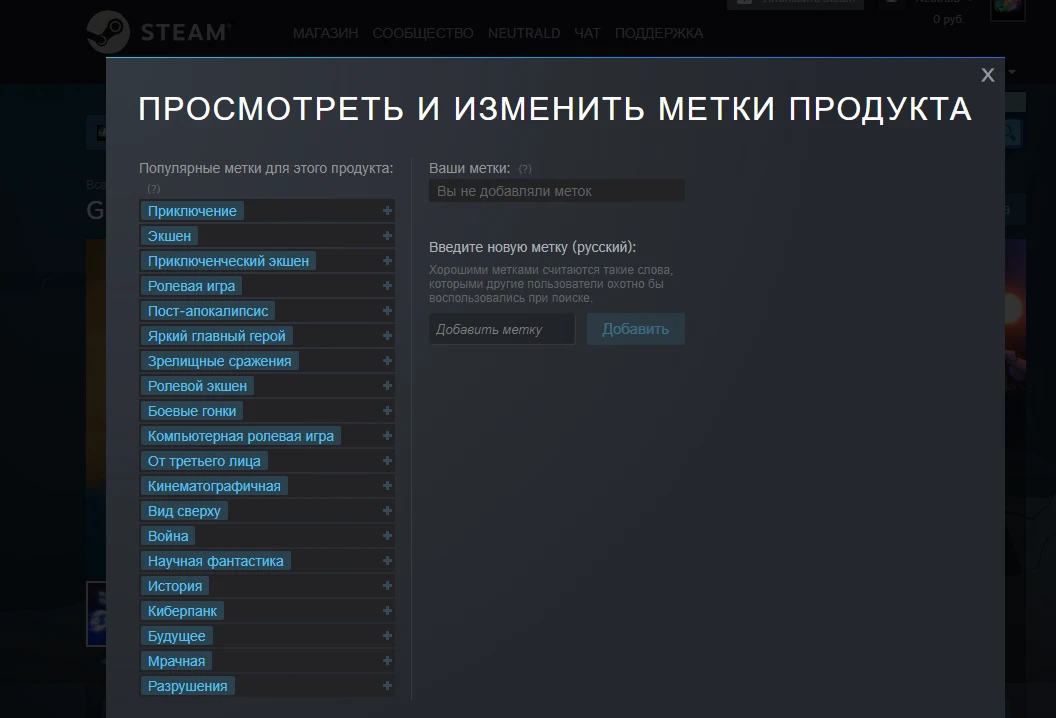Screen dimensions: 1056x718
Task: Add Киберпанк tag using its plus icon
Action: [x=387, y=611]
